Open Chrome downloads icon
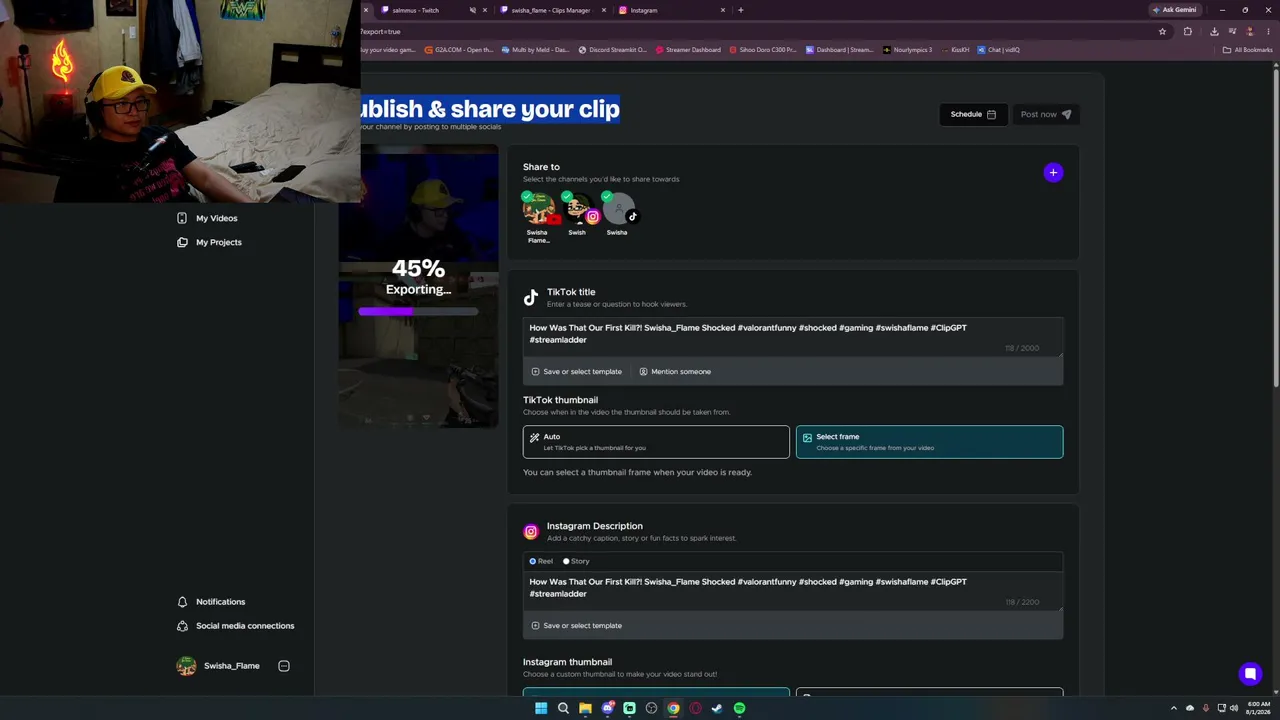This screenshot has width=1280, height=720. click(1213, 31)
